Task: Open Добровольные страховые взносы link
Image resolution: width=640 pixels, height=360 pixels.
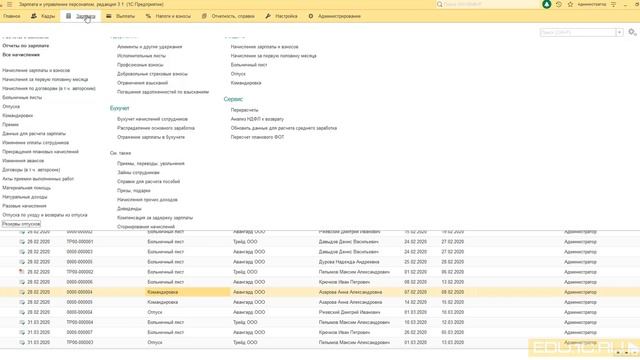Action: point(152,74)
